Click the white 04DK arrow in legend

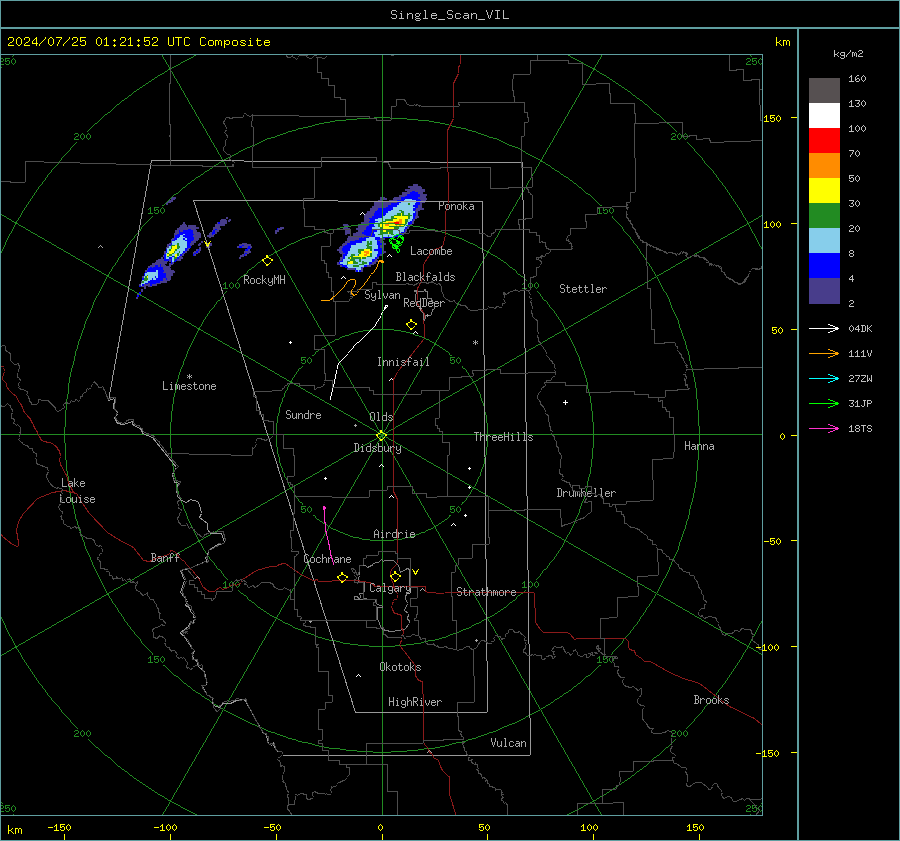click(824, 328)
